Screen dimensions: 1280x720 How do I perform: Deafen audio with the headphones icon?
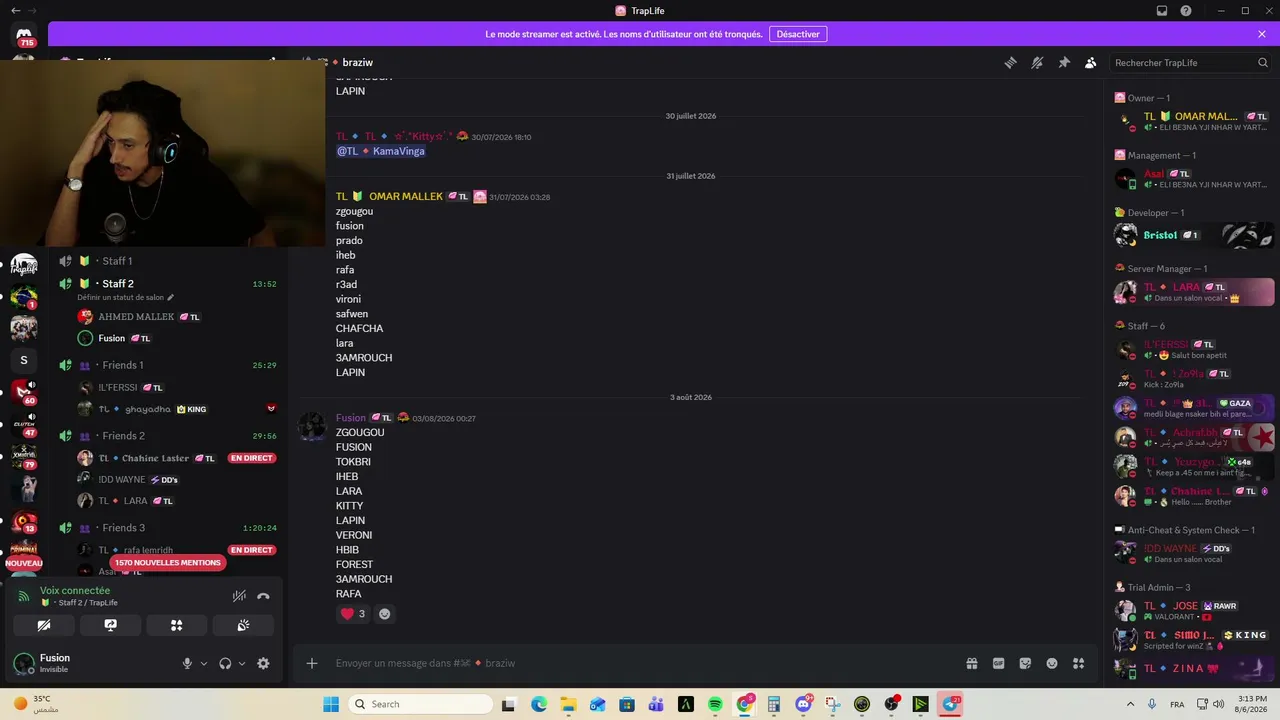pyautogui.click(x=225, y=663)
